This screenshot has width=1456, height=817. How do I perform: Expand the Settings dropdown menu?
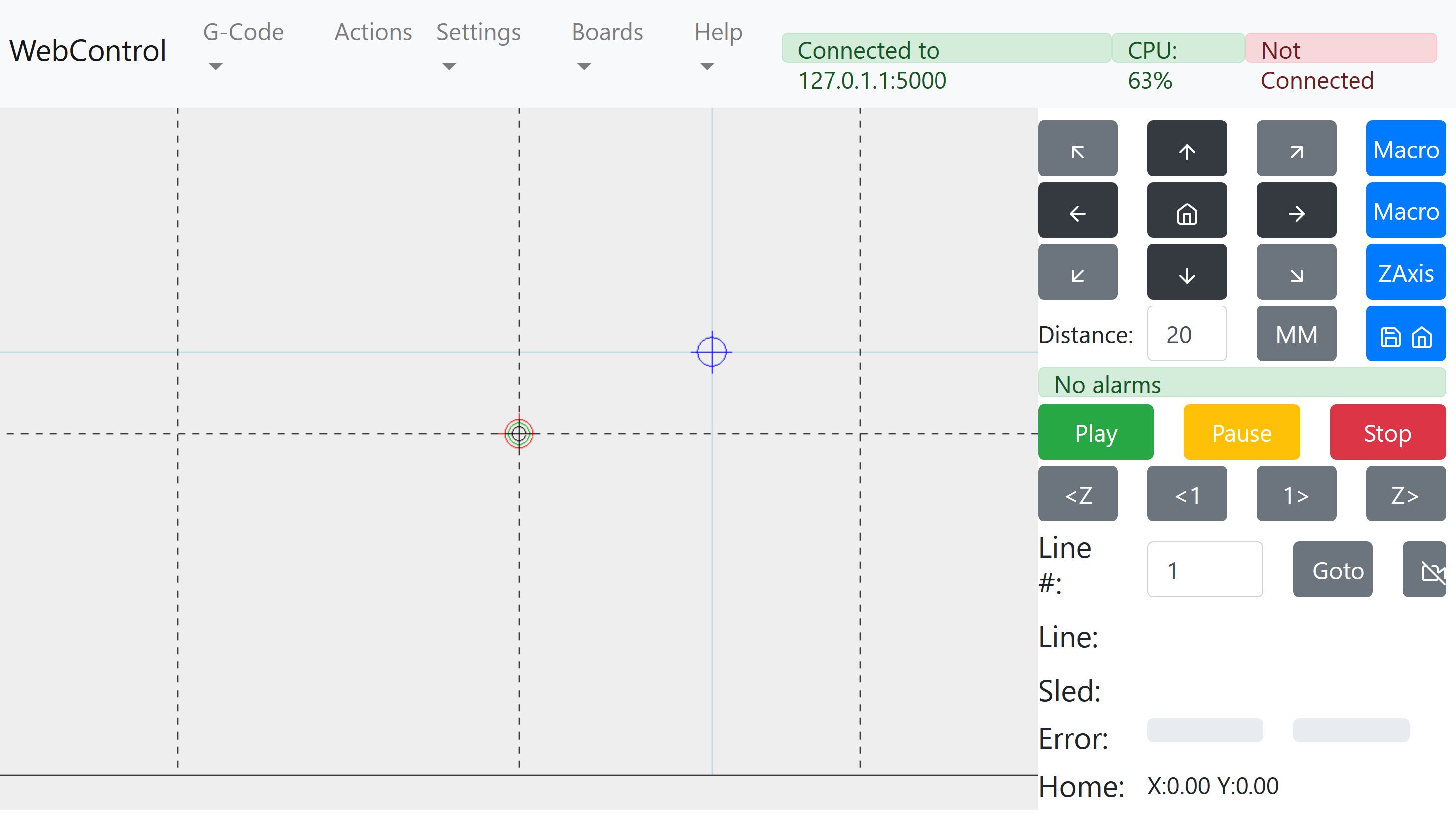pos(478,45)
